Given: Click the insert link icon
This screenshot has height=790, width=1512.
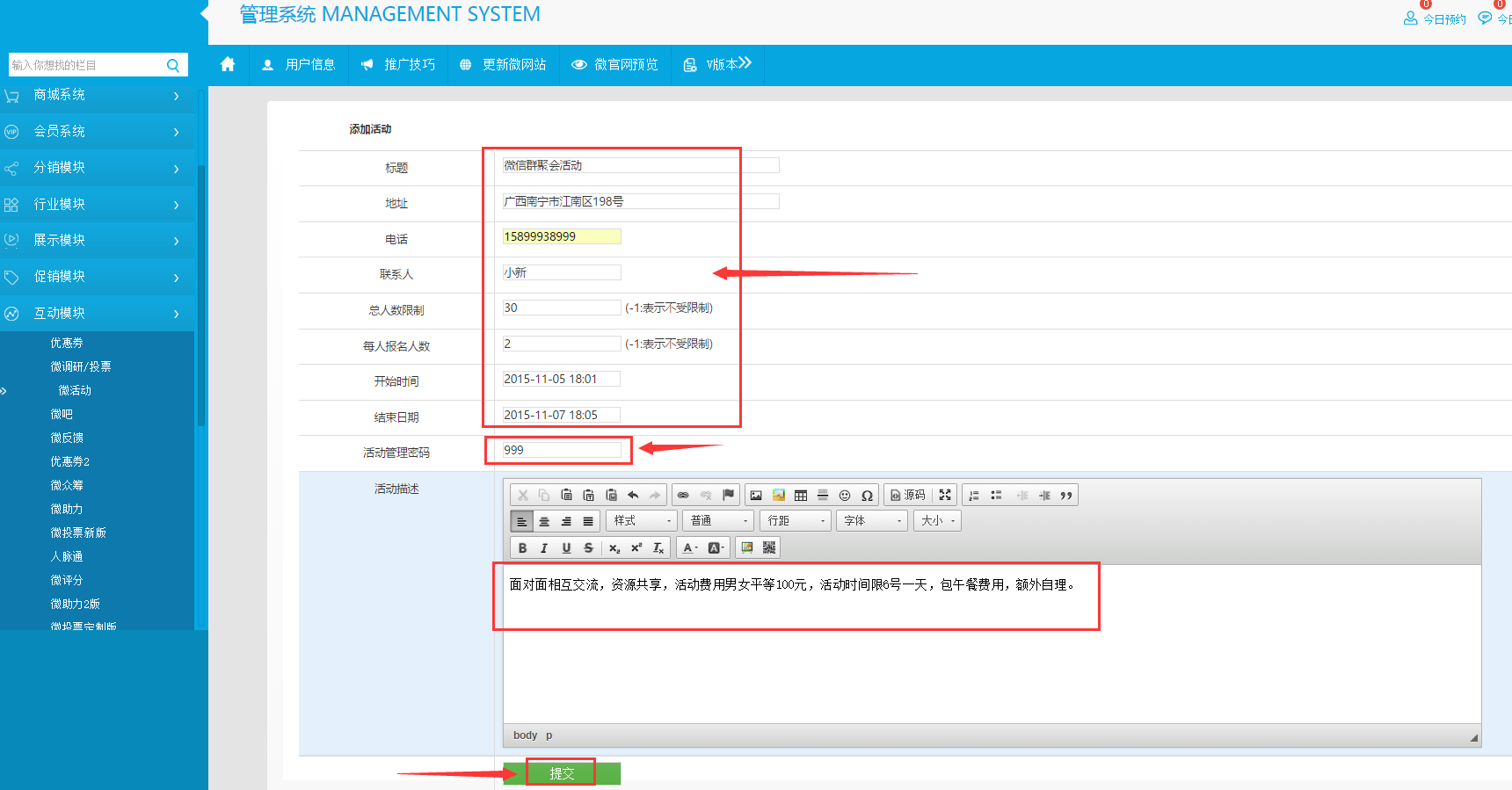Looking at the screenshot, I should (x=683, y=496).
